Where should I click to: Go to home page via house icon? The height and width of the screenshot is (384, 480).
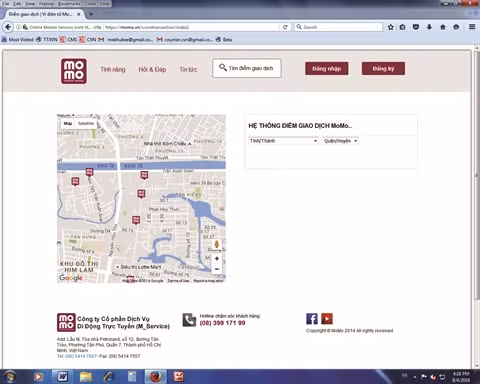(x=443, y=27)
